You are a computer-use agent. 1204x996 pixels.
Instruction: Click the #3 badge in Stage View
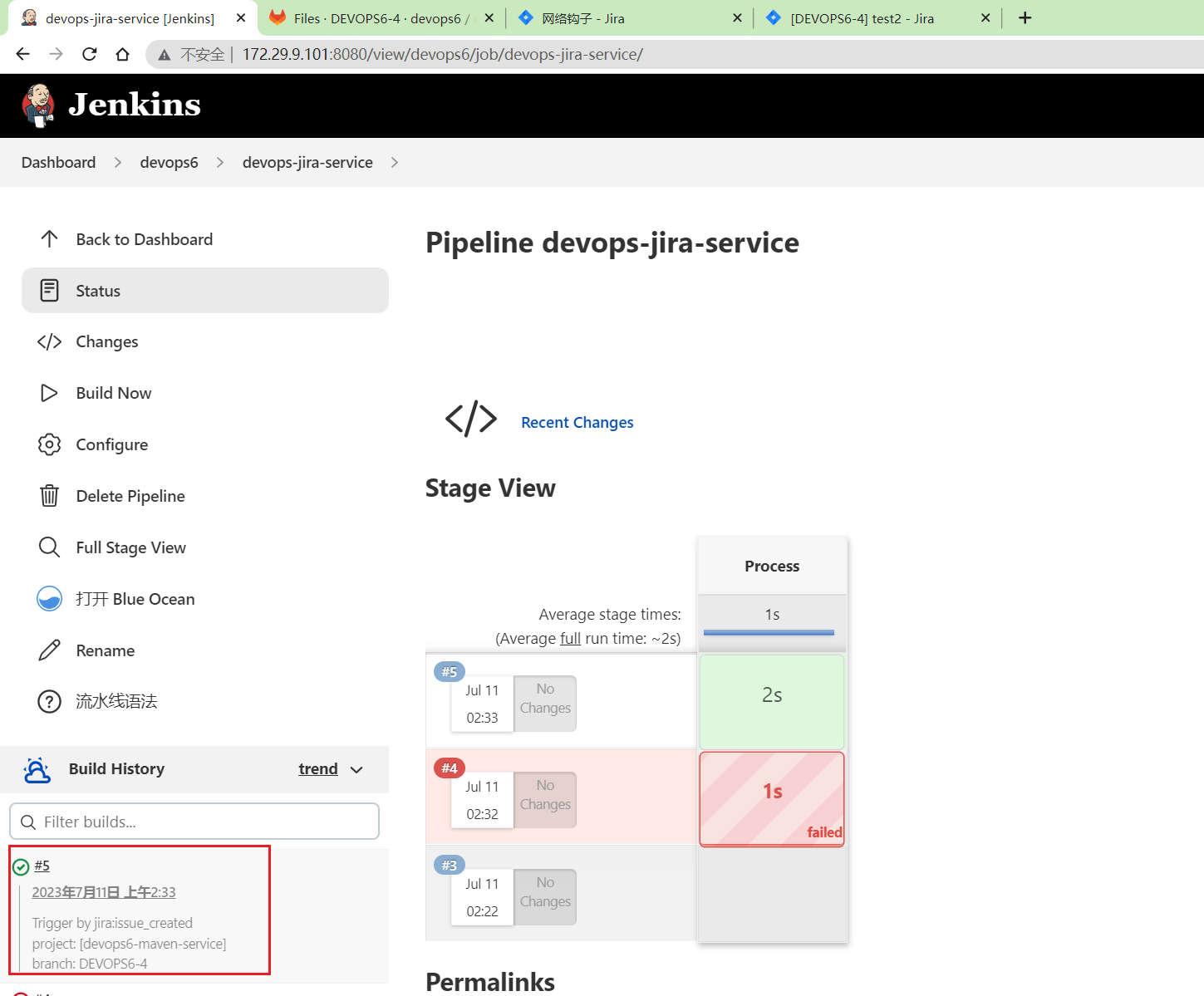[x=450, y=866]
